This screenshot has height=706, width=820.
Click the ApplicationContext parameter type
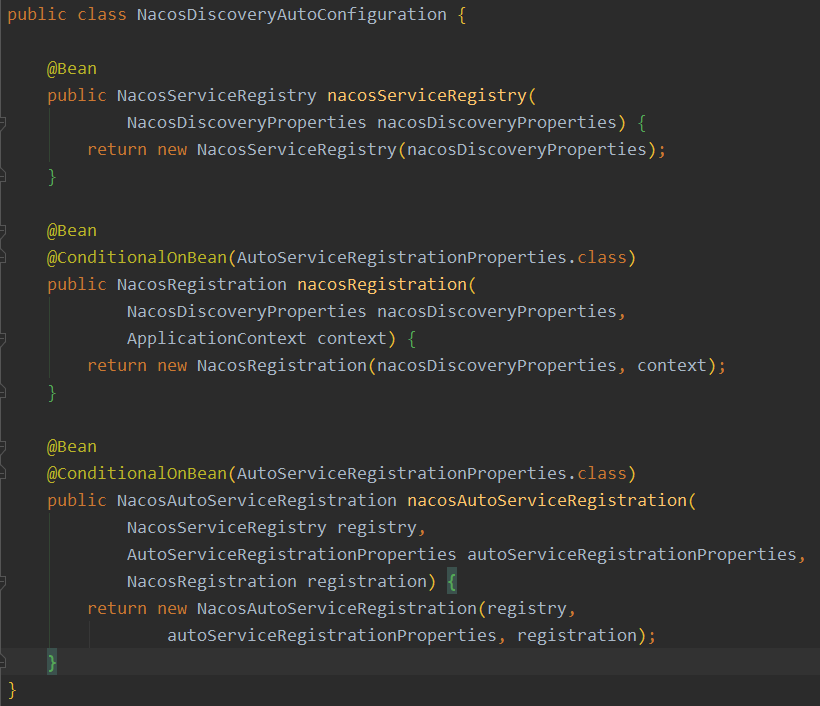click(x=217, y=338)
